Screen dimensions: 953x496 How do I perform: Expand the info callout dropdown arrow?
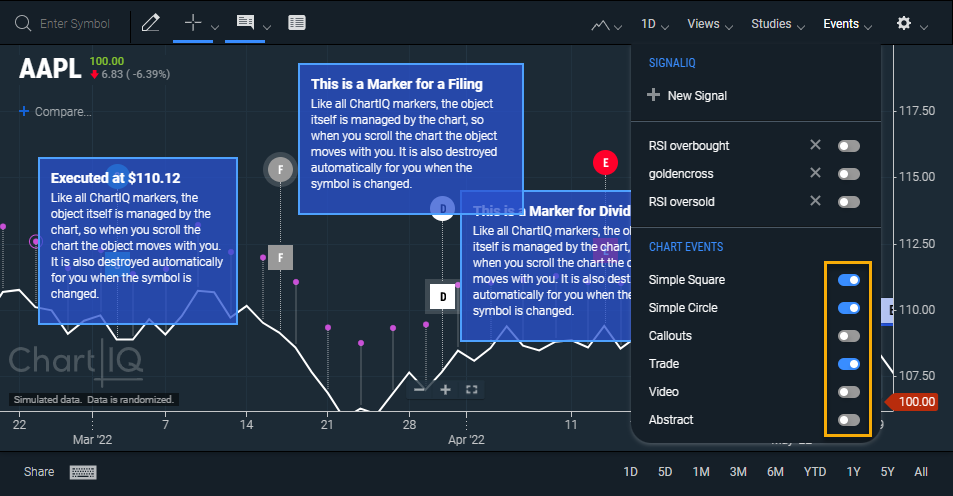point(267,27)
